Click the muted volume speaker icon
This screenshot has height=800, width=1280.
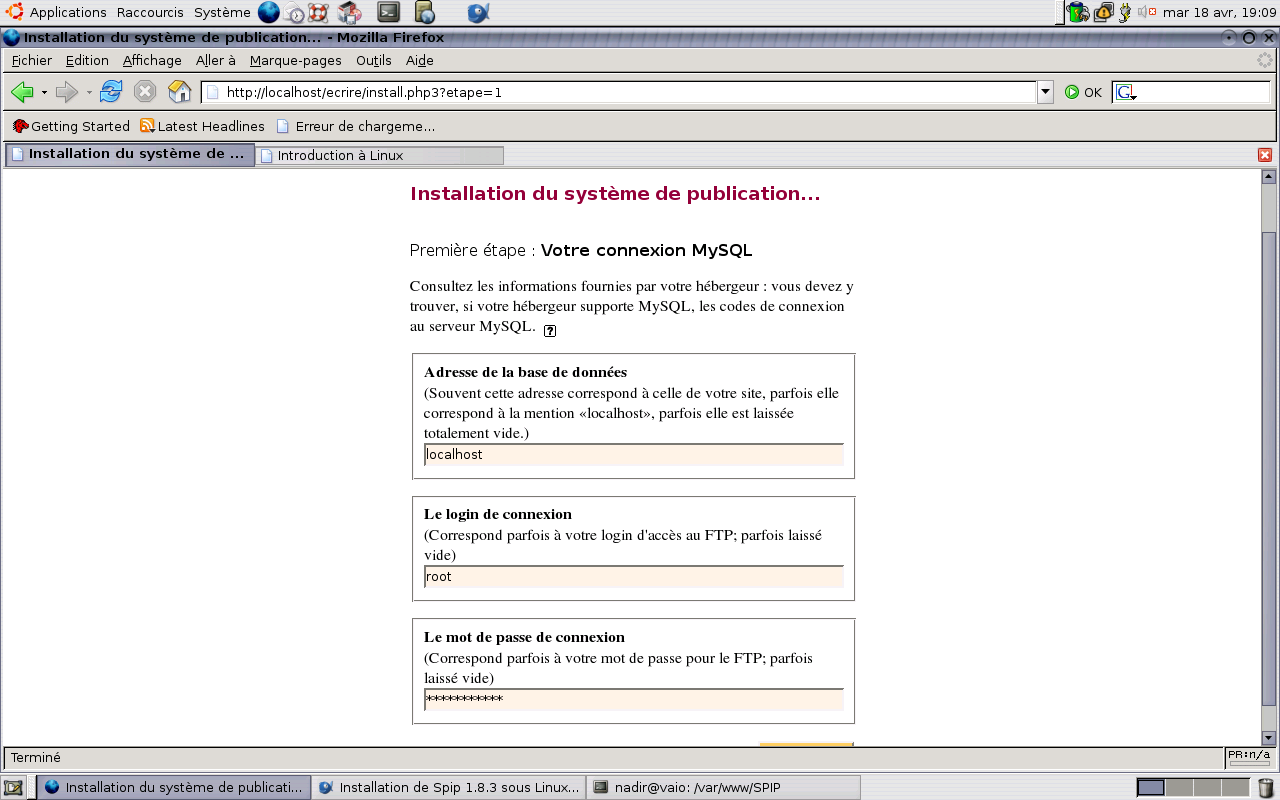tap(1147, 12)
